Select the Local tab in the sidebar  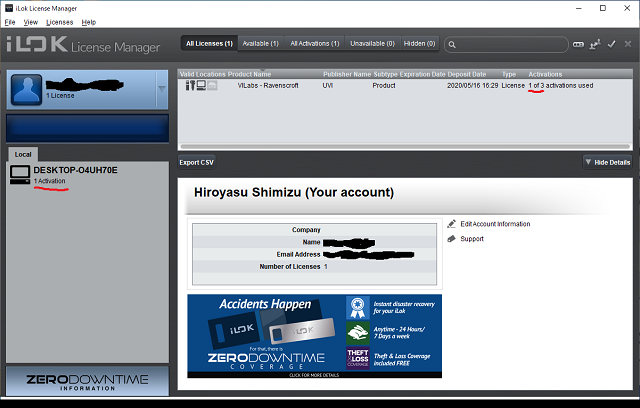coord(23,154)
